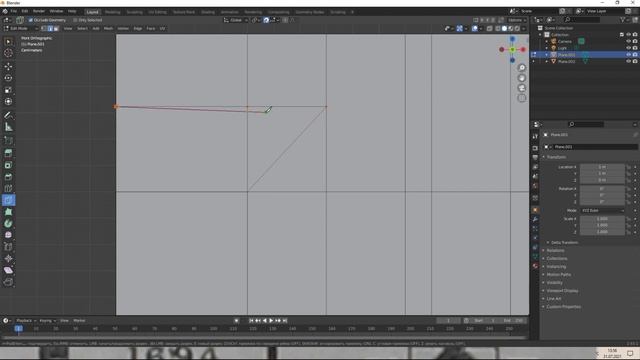Screen dimensions: 640x360
Task: Open the Modifiers wrench properties tab
Action: [x=535, y=220]
